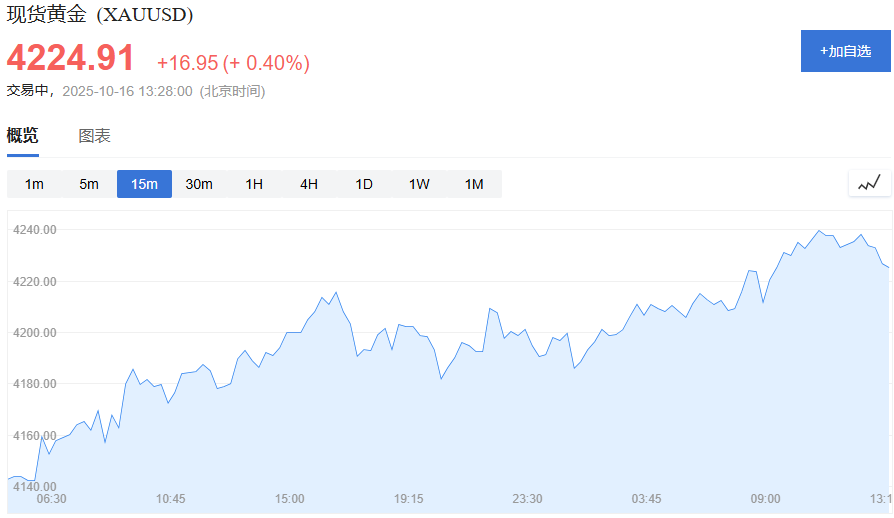Click the 09:00 time axis label
Viewport: 894px width, 518px height.
(765, 499)
